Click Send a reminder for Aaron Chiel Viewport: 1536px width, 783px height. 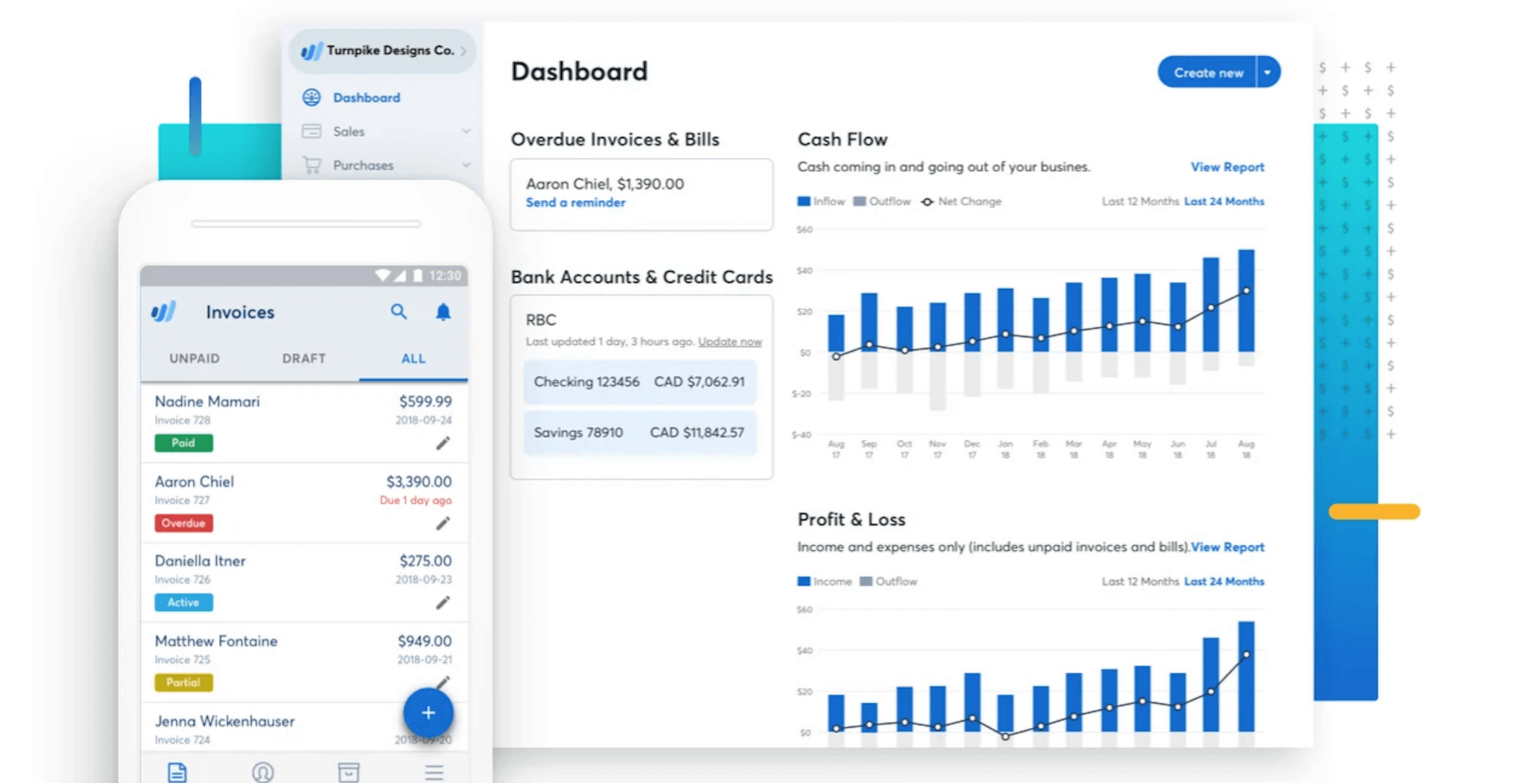pos(575,202)
